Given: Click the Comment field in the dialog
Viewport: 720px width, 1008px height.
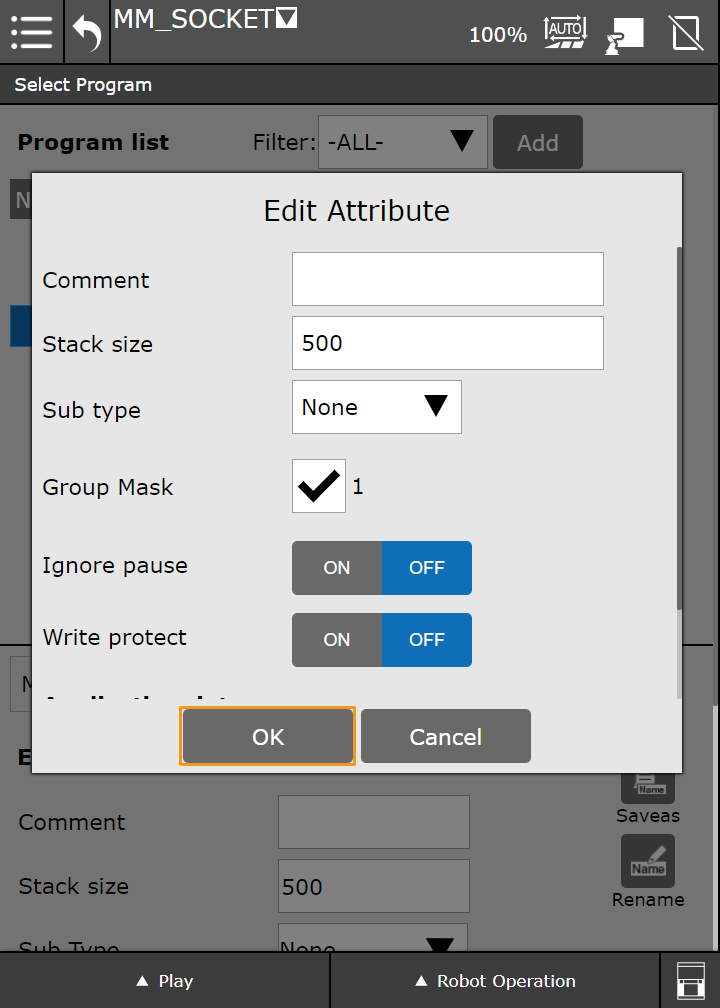Looking at the screenshot, I should click(x=447, y=279).
